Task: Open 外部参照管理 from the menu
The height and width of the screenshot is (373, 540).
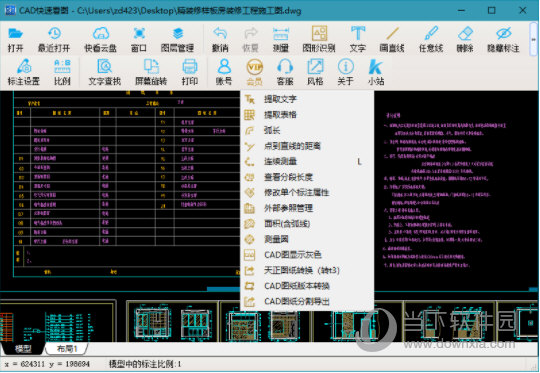Action: tap(307, 208)
